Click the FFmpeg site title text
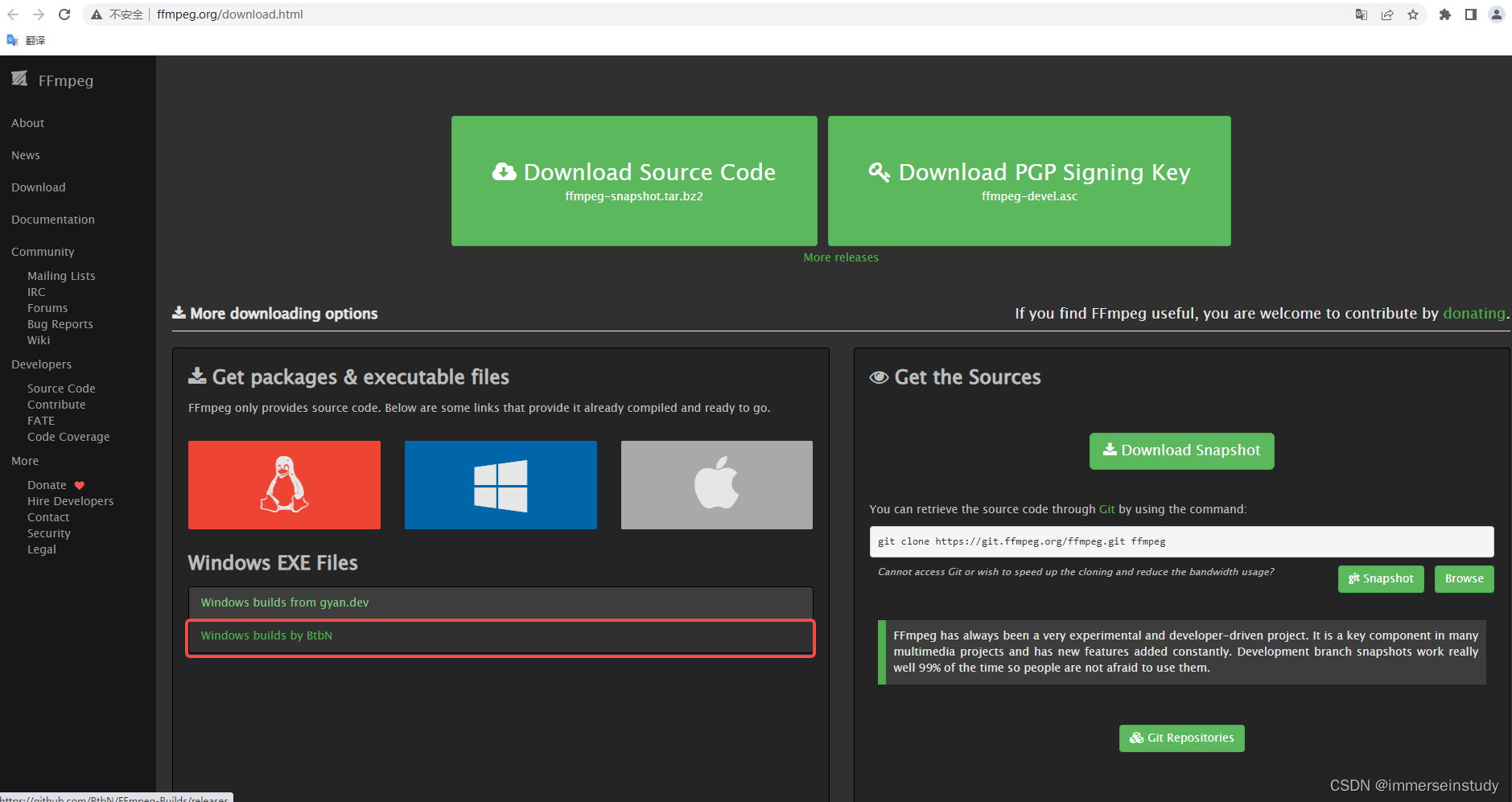Screen dimensions: 1512x802 click(66, 80)
